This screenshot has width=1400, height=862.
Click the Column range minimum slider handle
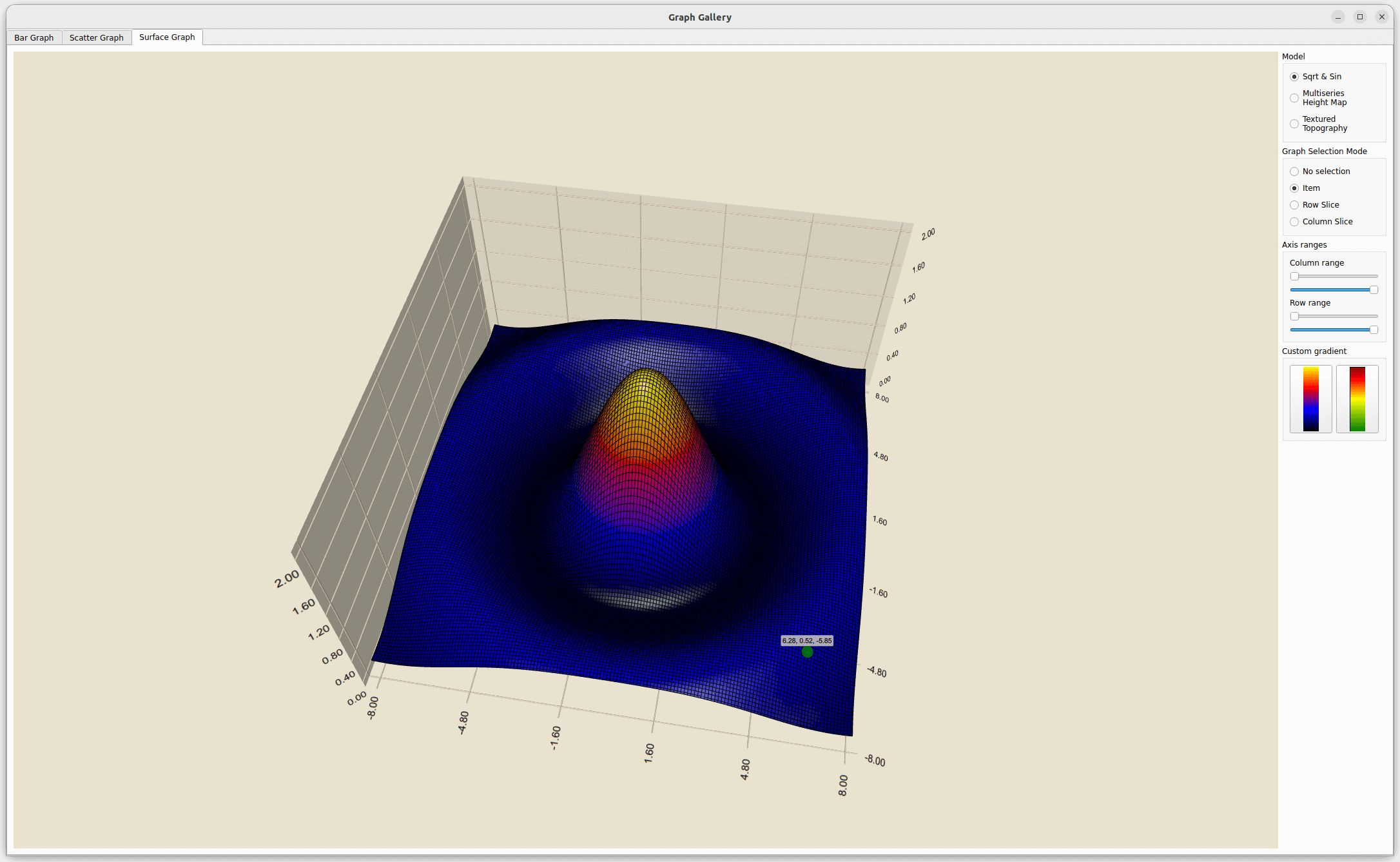(x=1294, y=277)
